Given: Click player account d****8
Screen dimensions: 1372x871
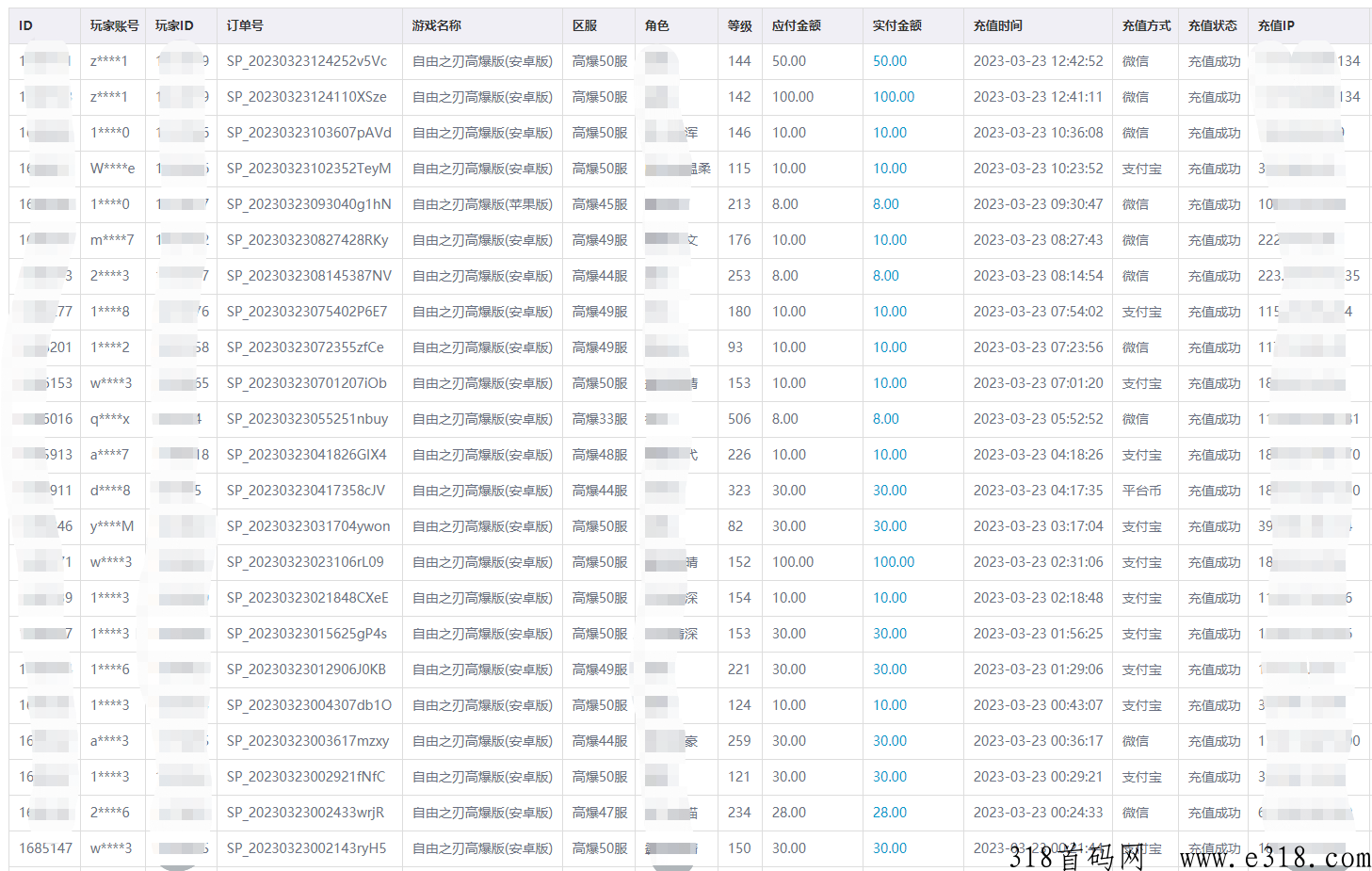Looking at the screenshot, I should point(110,491).
